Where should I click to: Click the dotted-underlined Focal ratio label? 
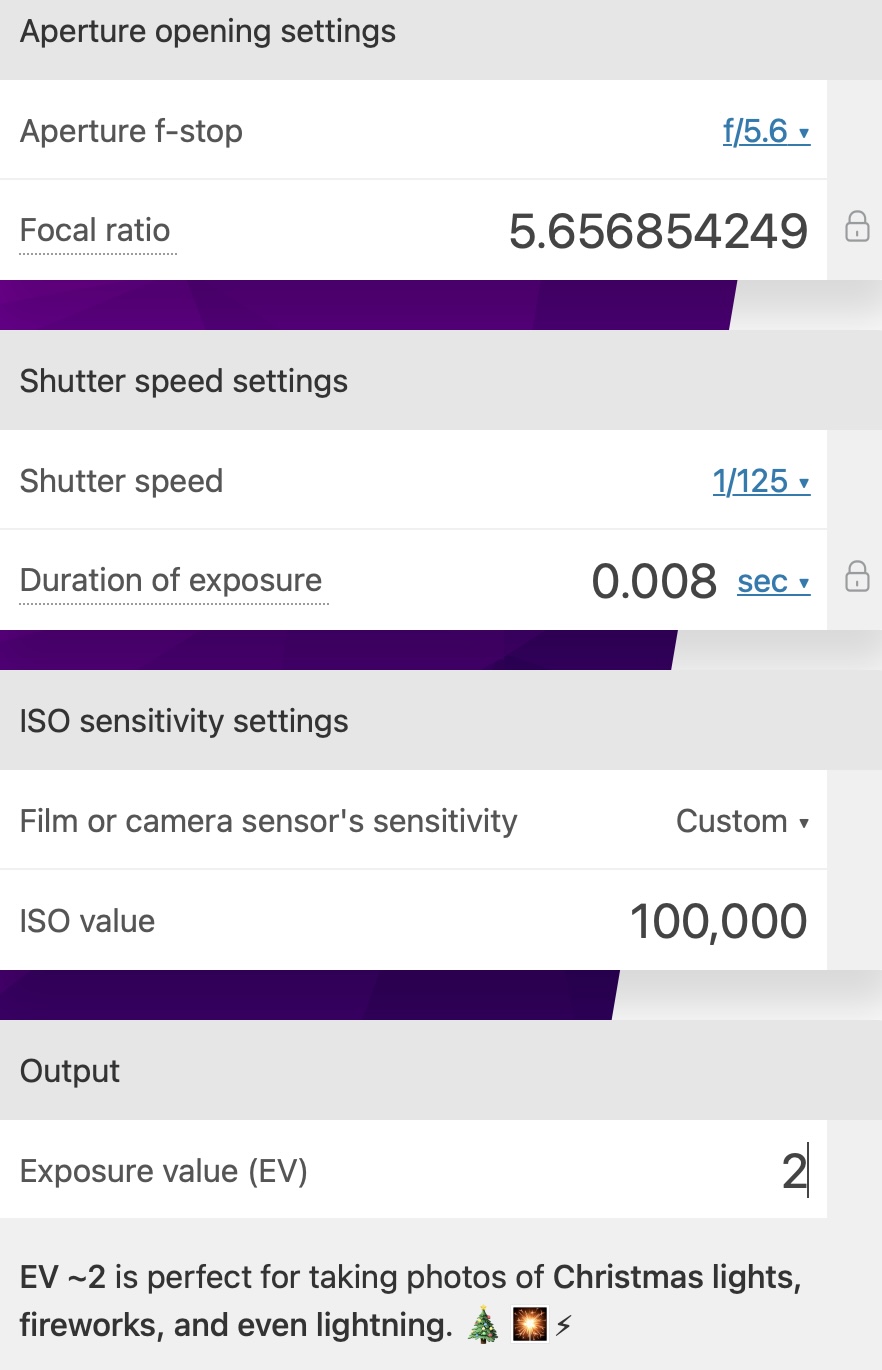coord(95,231)
